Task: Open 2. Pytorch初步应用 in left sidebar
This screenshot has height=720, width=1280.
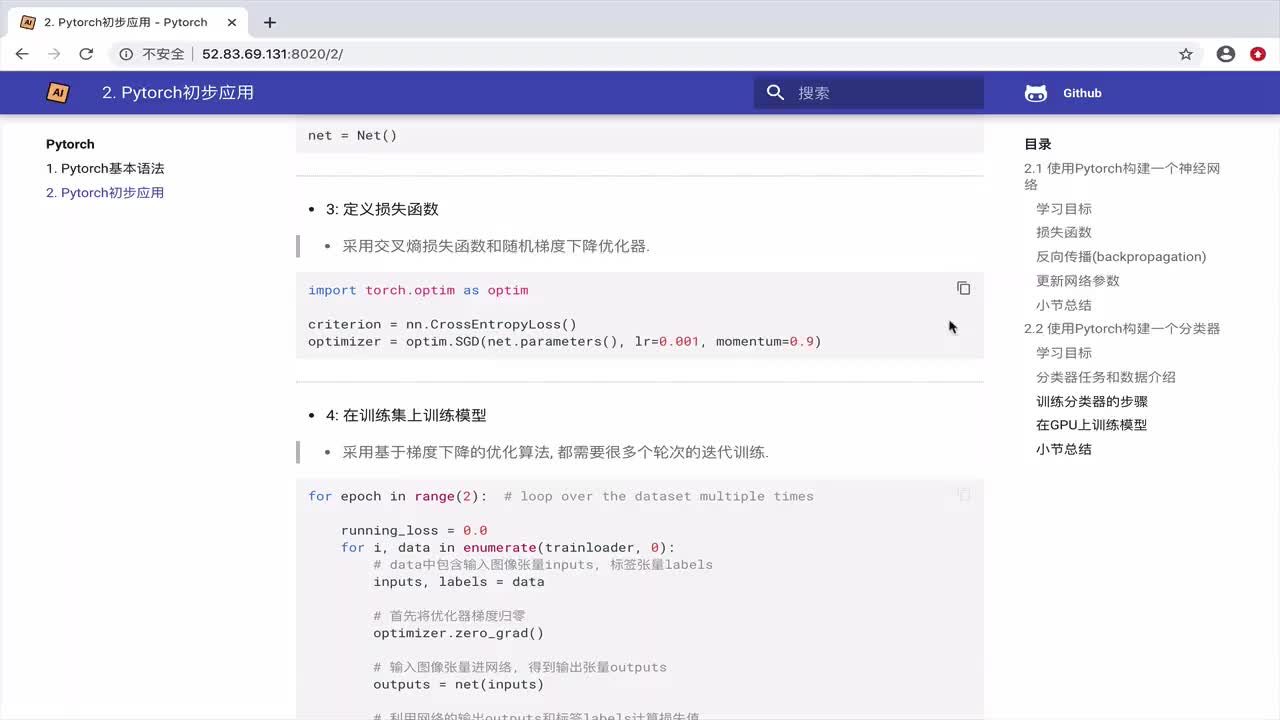Action: 105,192
